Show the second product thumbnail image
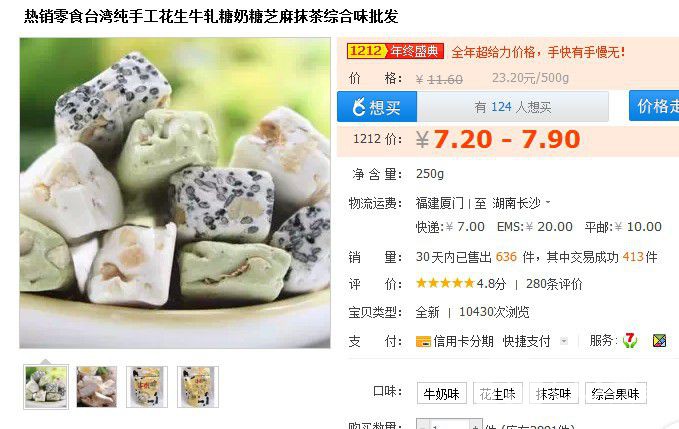The height and width of the screenshot is (429, 679). pos(97,387)
